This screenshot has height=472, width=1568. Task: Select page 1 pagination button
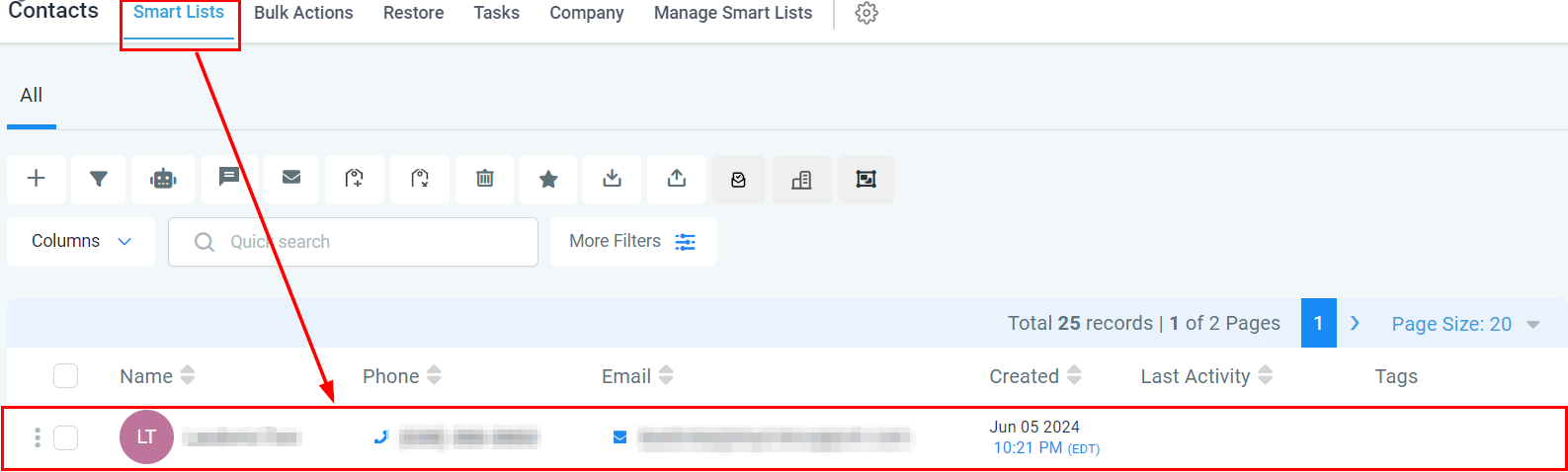[x=1319, y=323]
